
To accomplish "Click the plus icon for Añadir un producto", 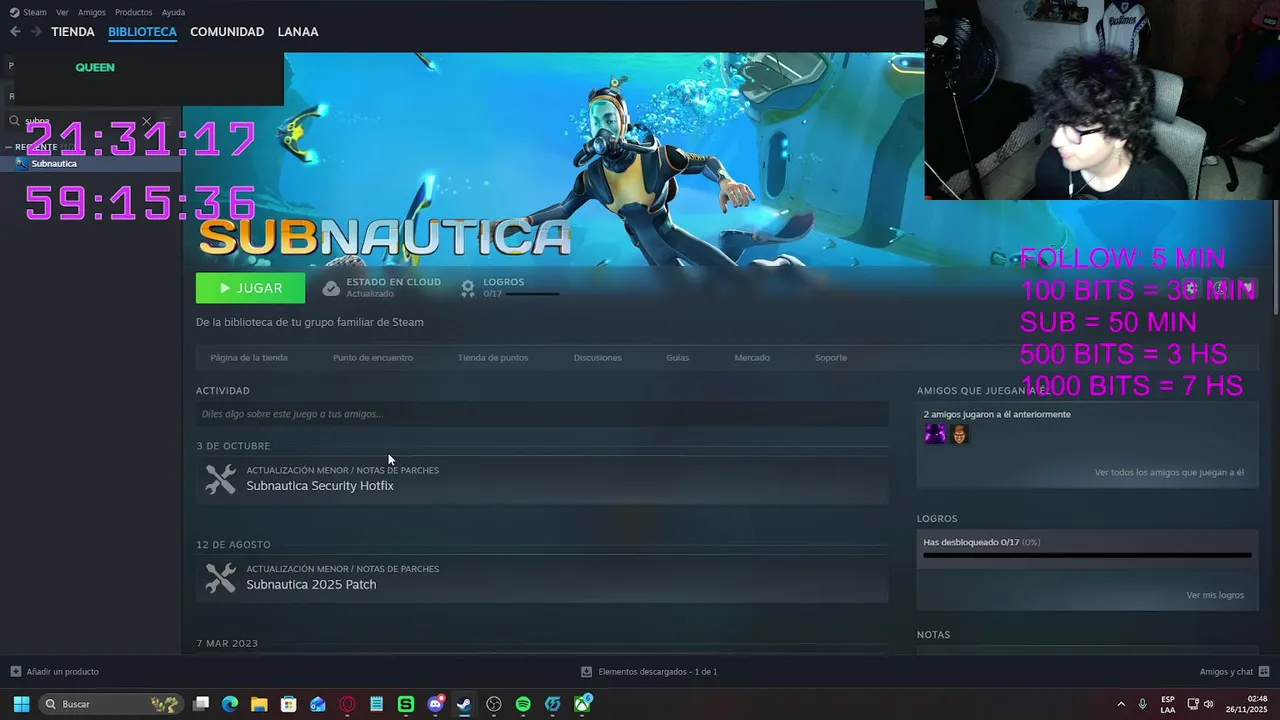I will pos(15,672).
